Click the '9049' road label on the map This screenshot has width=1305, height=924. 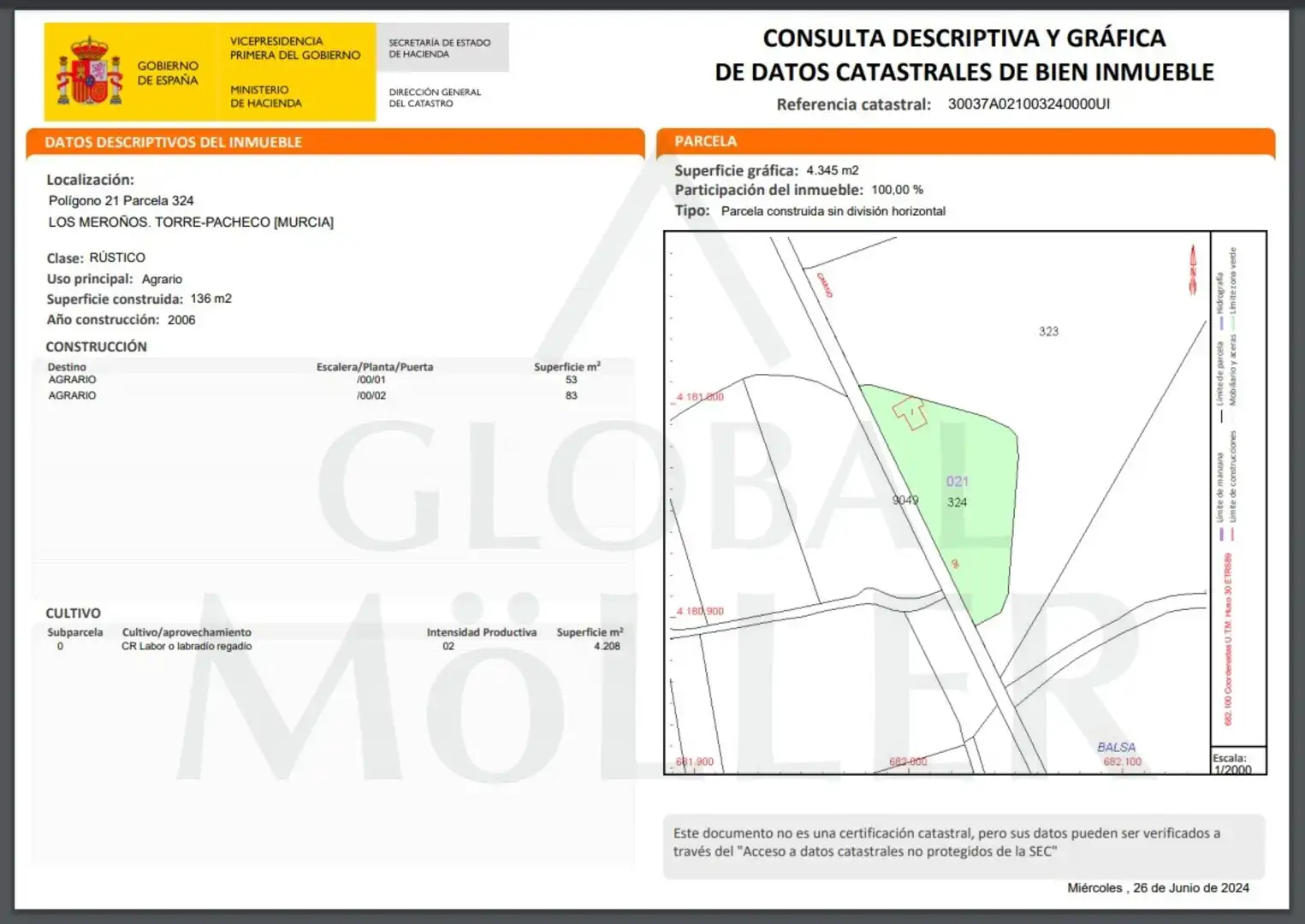905,500
